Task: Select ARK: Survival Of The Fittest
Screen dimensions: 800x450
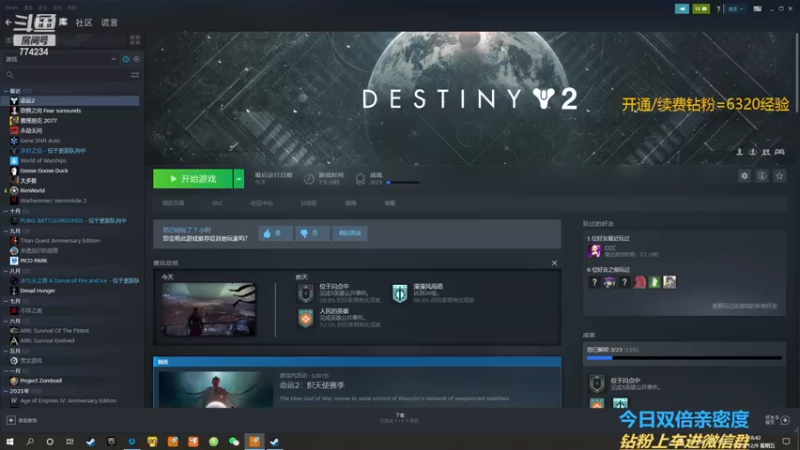Action: click(x=54, y=331)
